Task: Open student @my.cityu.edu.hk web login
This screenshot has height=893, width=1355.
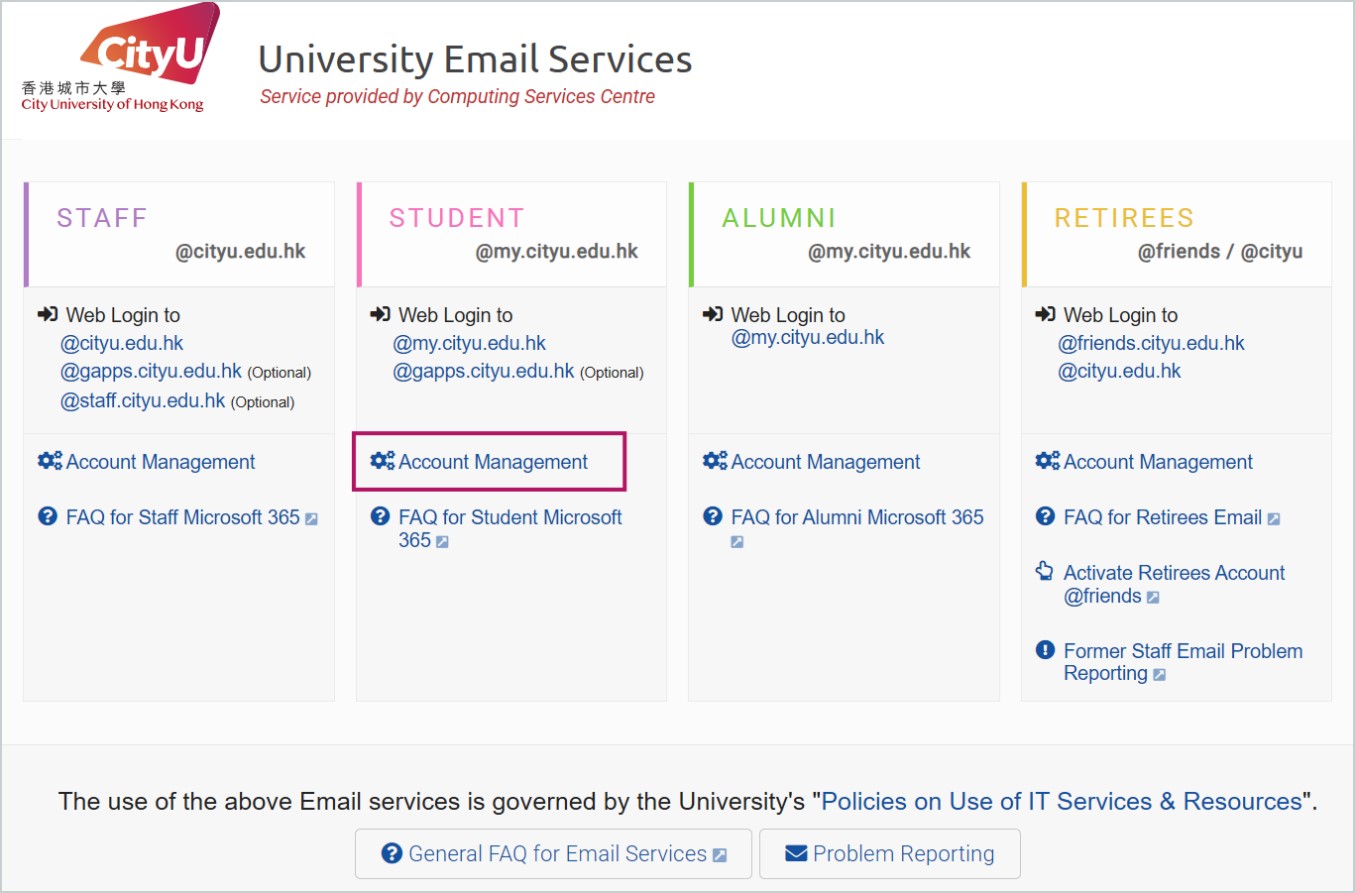Action: coord(469,343)
